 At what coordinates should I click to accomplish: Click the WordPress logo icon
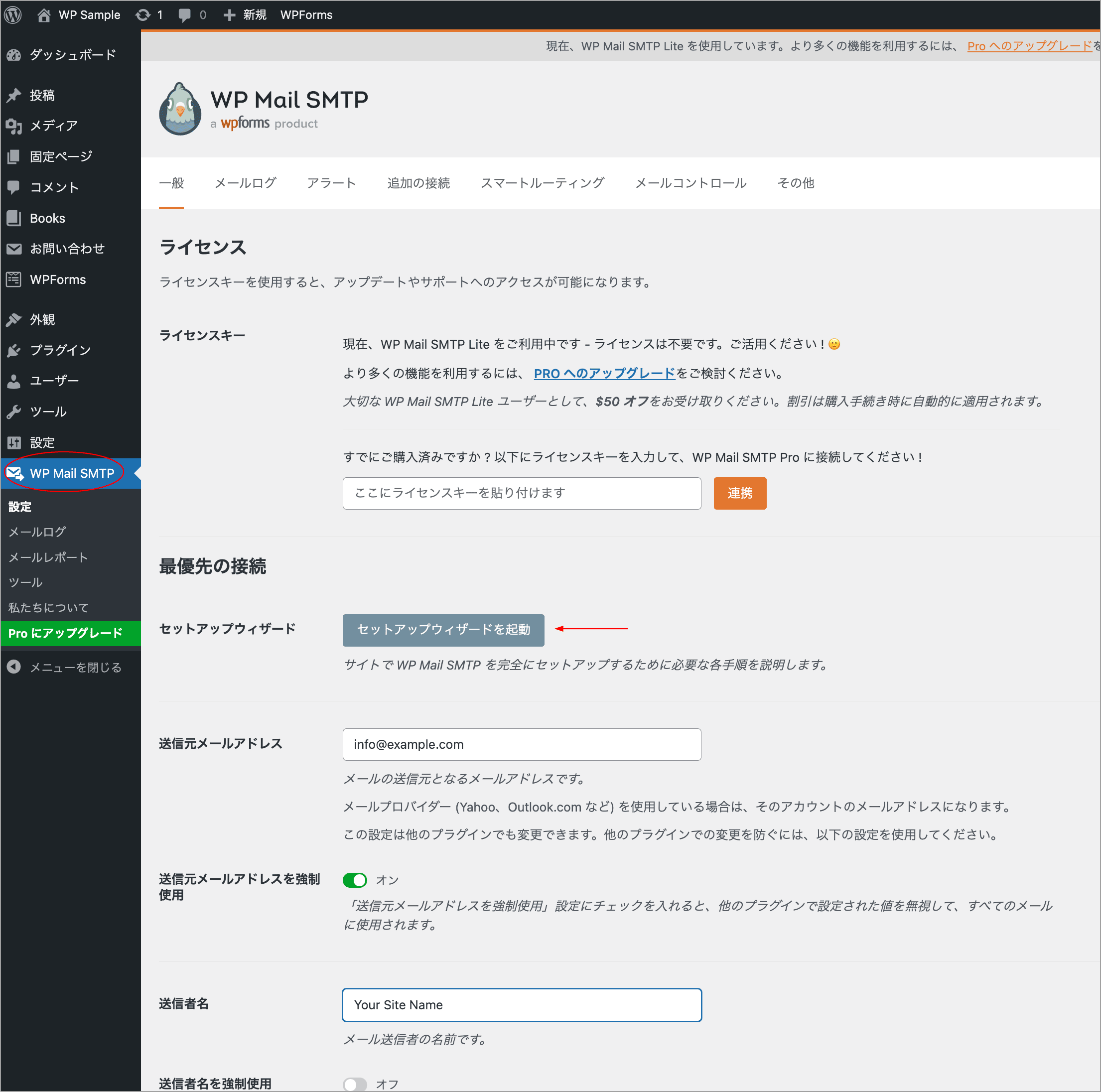pos(13,15)
